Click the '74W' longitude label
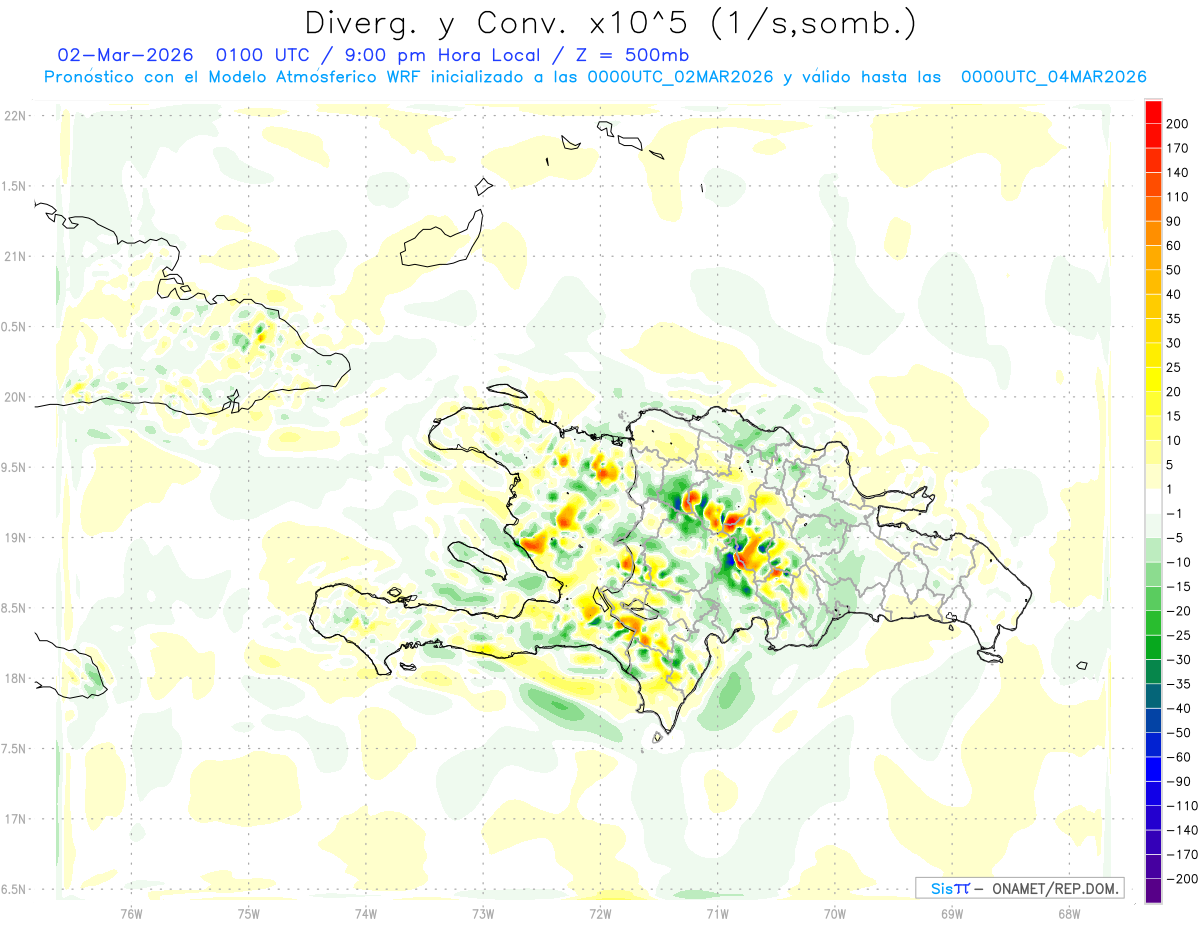 [x=365, y=913]
